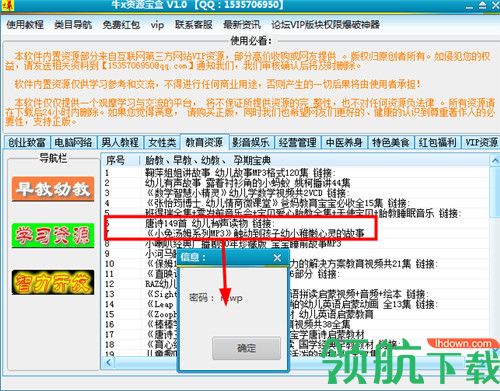Screen dimensions: 500x391
Task: Close the 信息 dialog with X
Action: pos(277,258)
